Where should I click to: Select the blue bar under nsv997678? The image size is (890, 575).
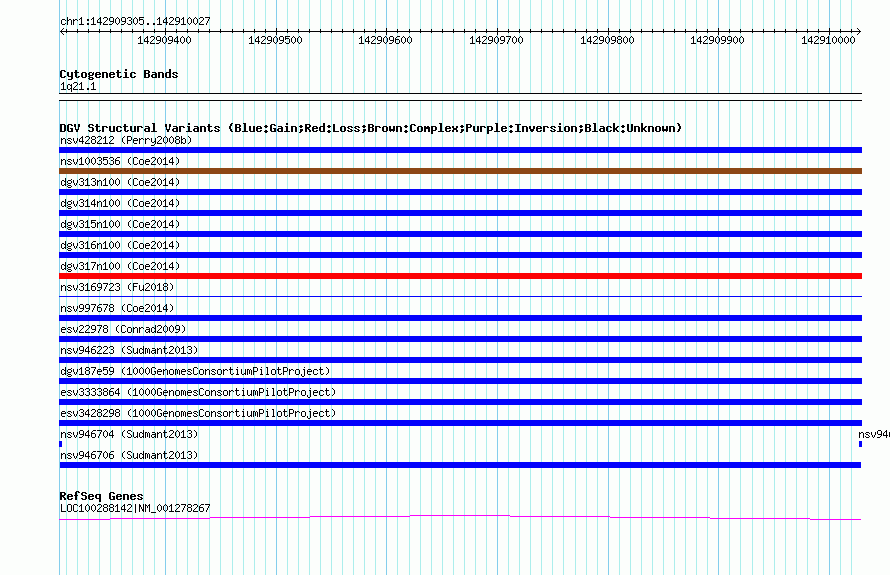point(460,318)
